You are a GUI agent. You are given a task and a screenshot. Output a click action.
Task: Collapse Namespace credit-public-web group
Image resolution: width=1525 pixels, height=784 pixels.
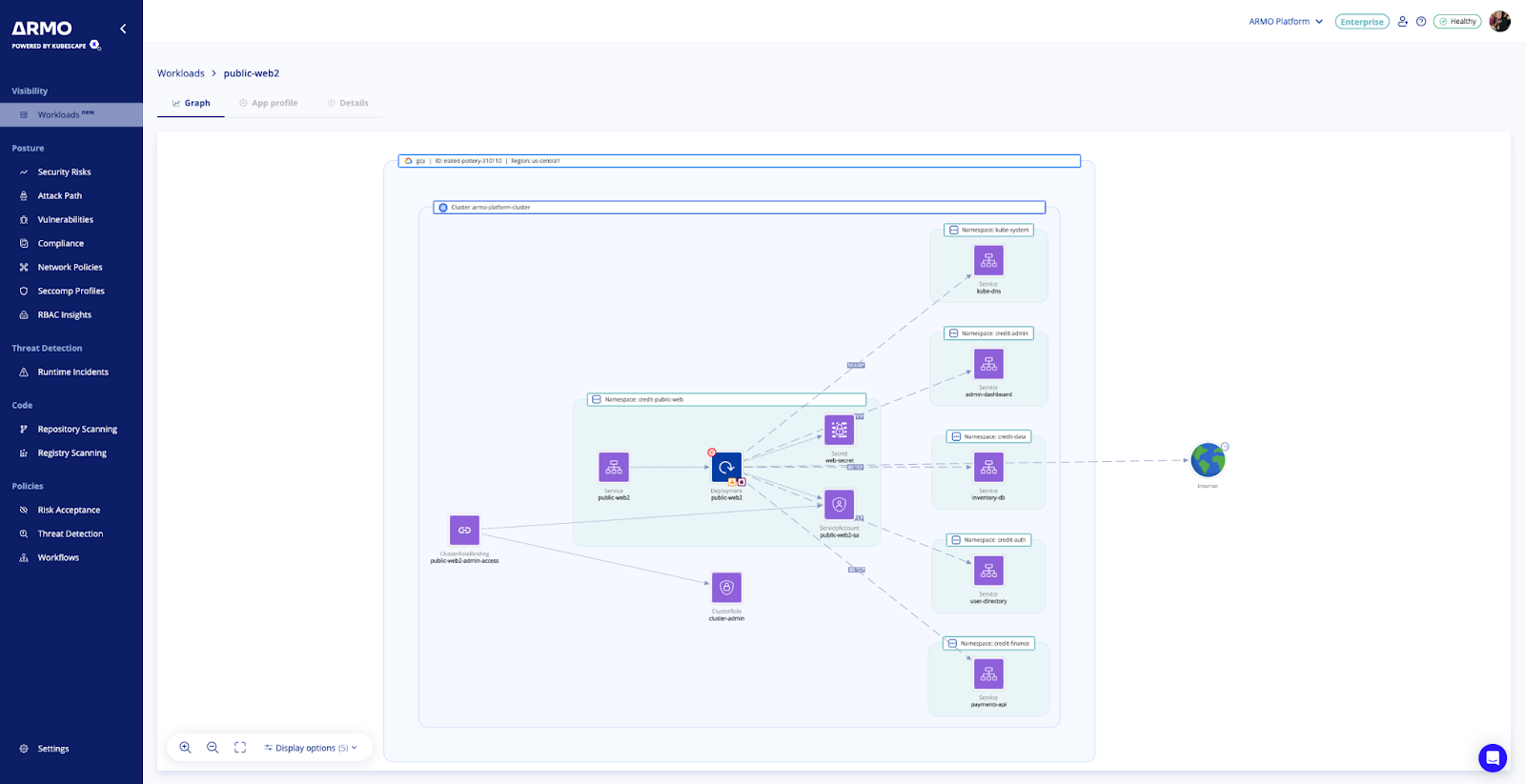tap(597, 399)
